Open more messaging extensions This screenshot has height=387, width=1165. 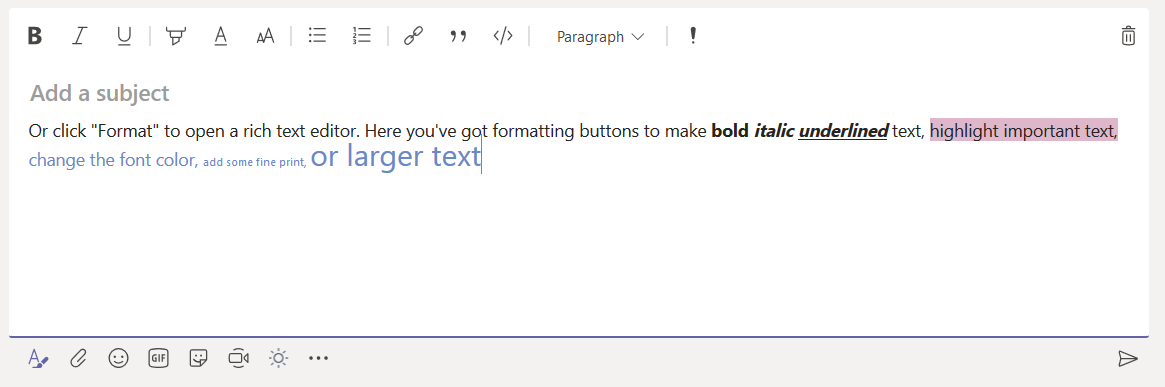318,359
